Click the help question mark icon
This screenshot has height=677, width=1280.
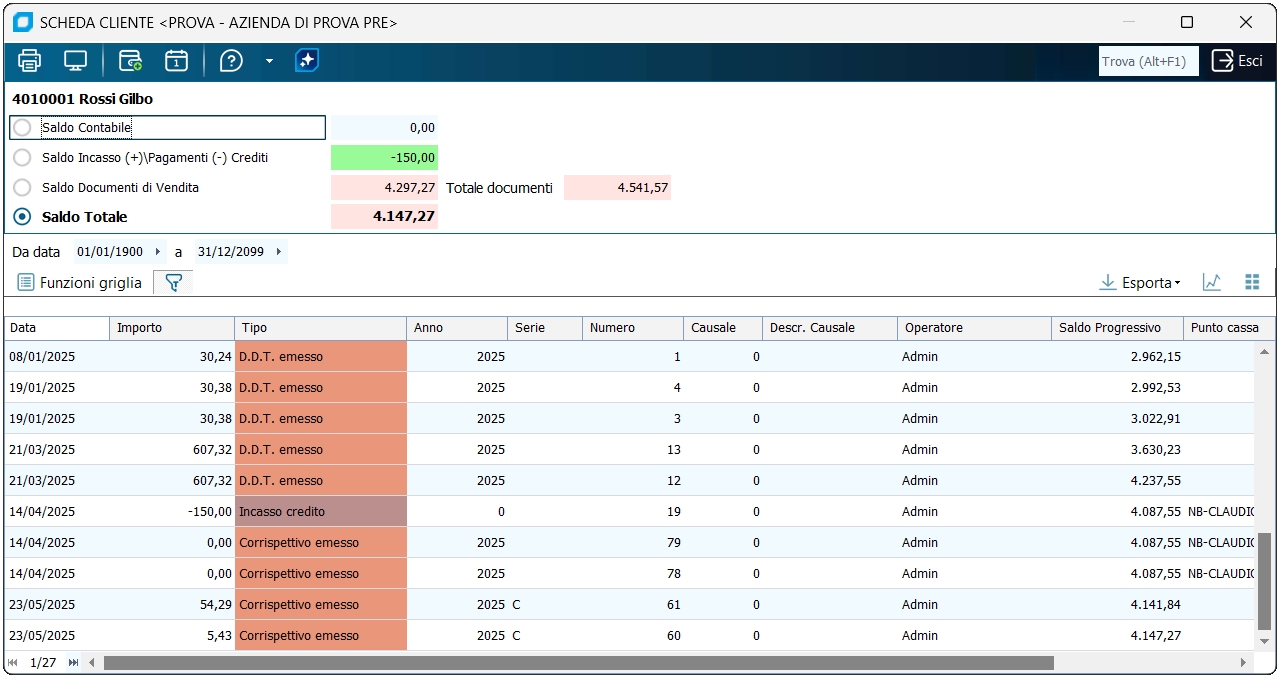point(231,61)
